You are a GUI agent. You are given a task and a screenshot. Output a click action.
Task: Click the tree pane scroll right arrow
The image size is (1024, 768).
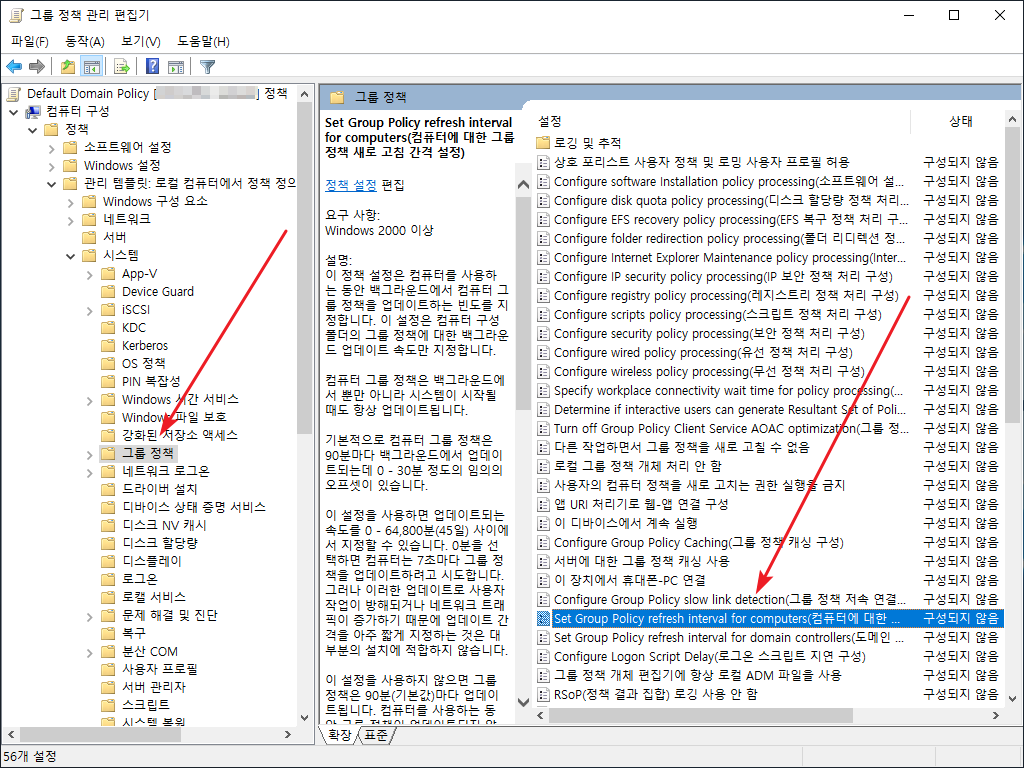[x=288, y=735]
